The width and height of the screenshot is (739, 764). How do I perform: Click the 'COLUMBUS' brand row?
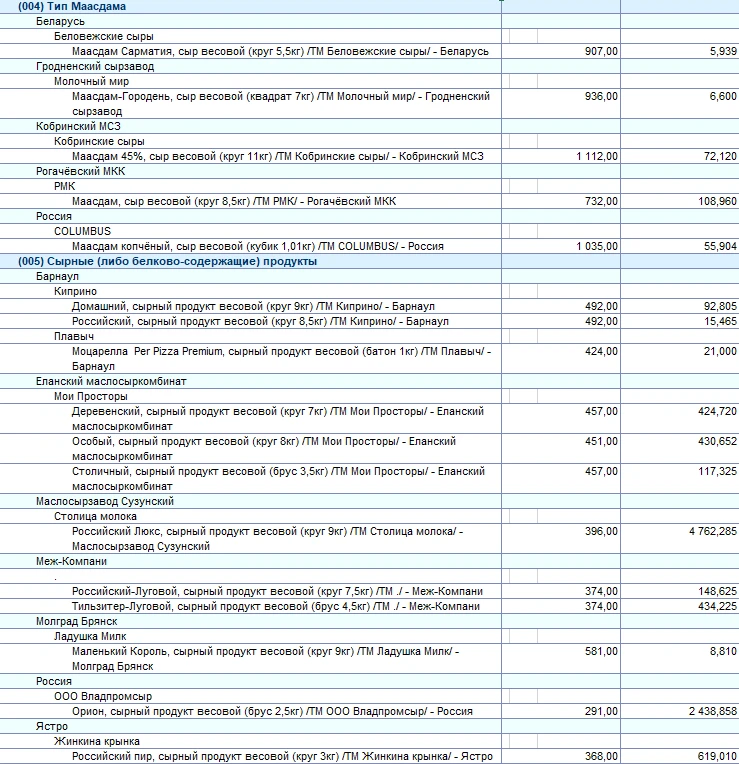[82, 231]
